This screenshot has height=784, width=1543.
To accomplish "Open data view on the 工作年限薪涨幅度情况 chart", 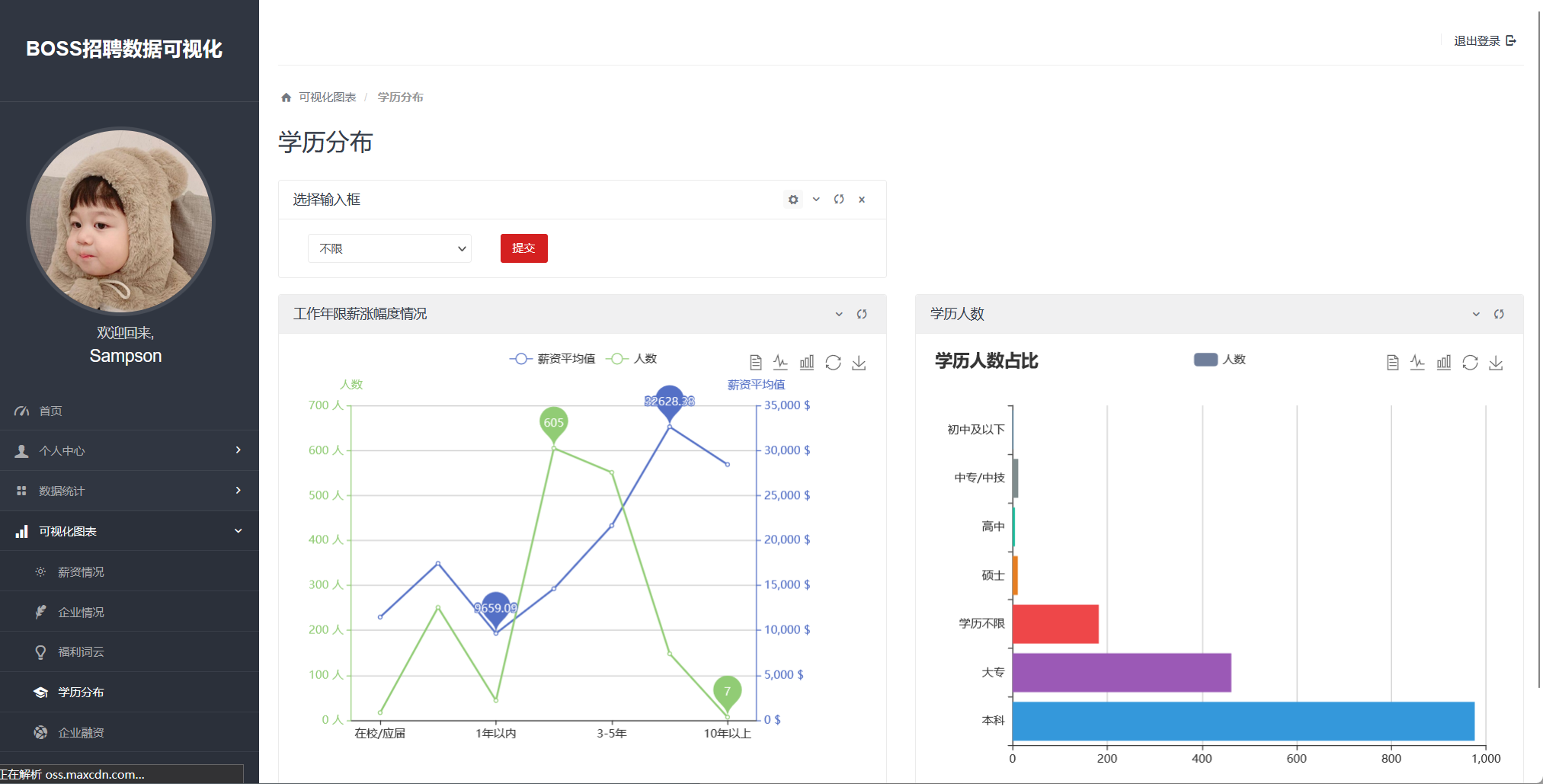I will click(x=755, y=363).
